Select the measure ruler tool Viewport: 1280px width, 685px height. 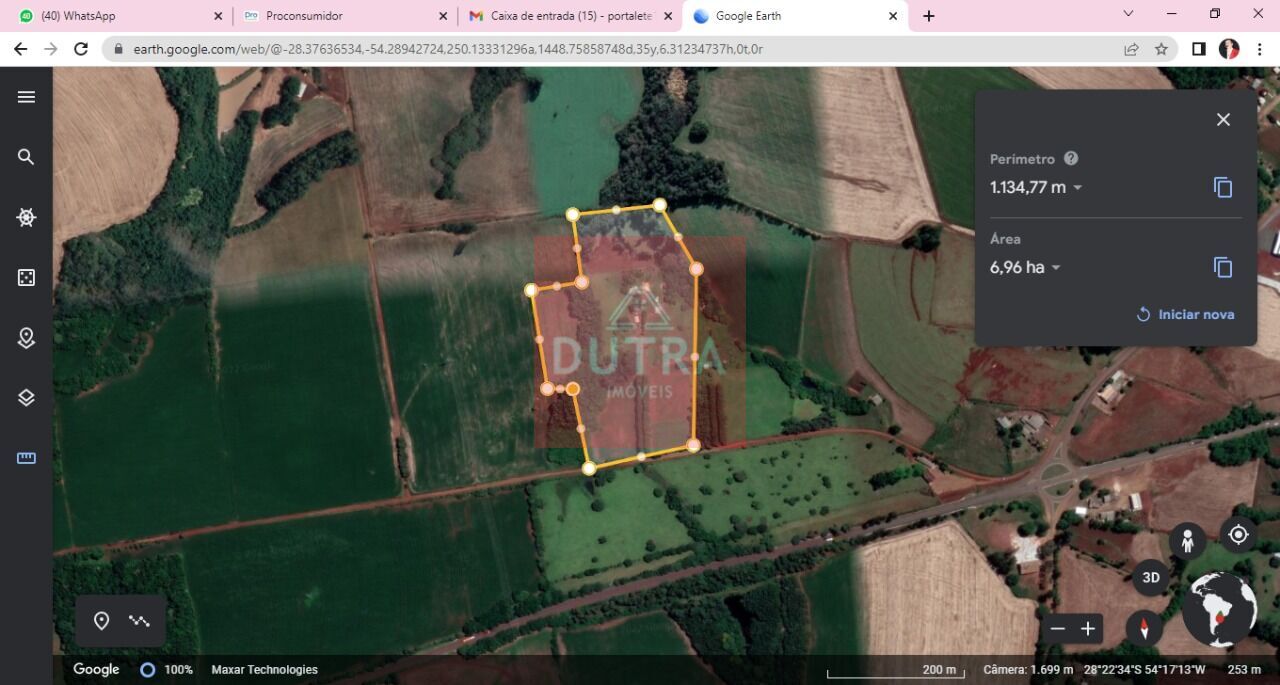tap(26, 458)
